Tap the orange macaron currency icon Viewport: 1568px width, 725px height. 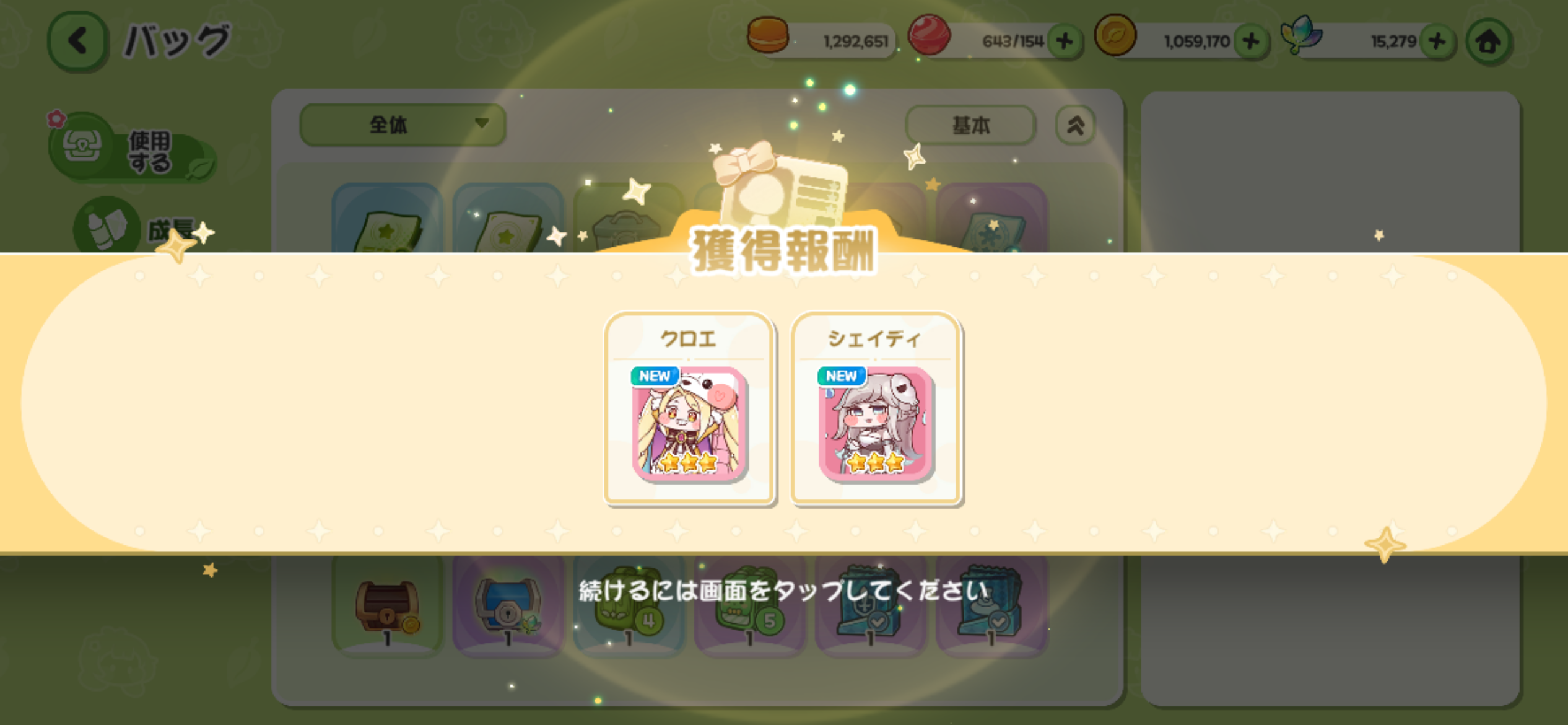(768, 35)
